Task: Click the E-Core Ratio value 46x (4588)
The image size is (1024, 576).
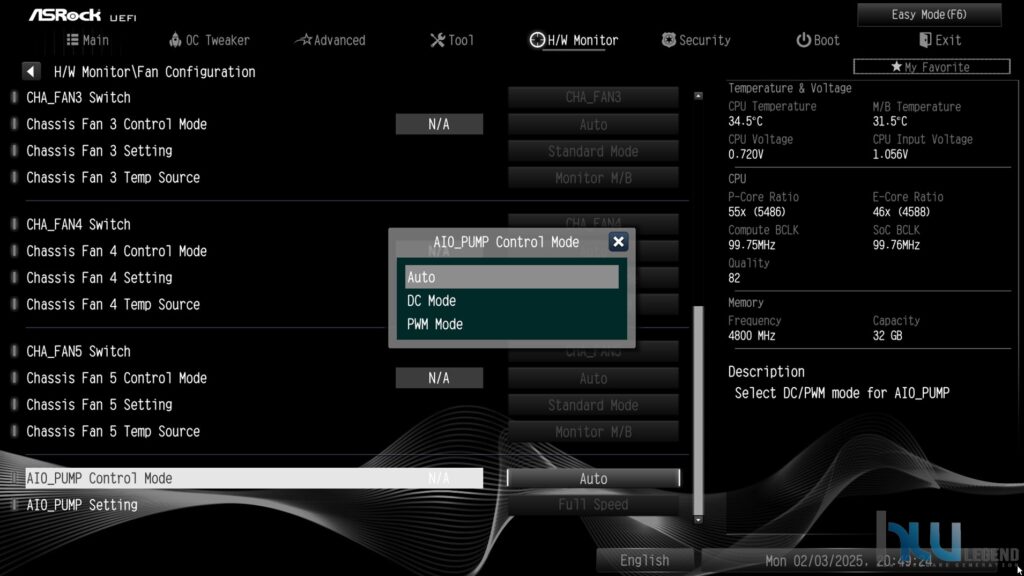Action: [901, 212]
